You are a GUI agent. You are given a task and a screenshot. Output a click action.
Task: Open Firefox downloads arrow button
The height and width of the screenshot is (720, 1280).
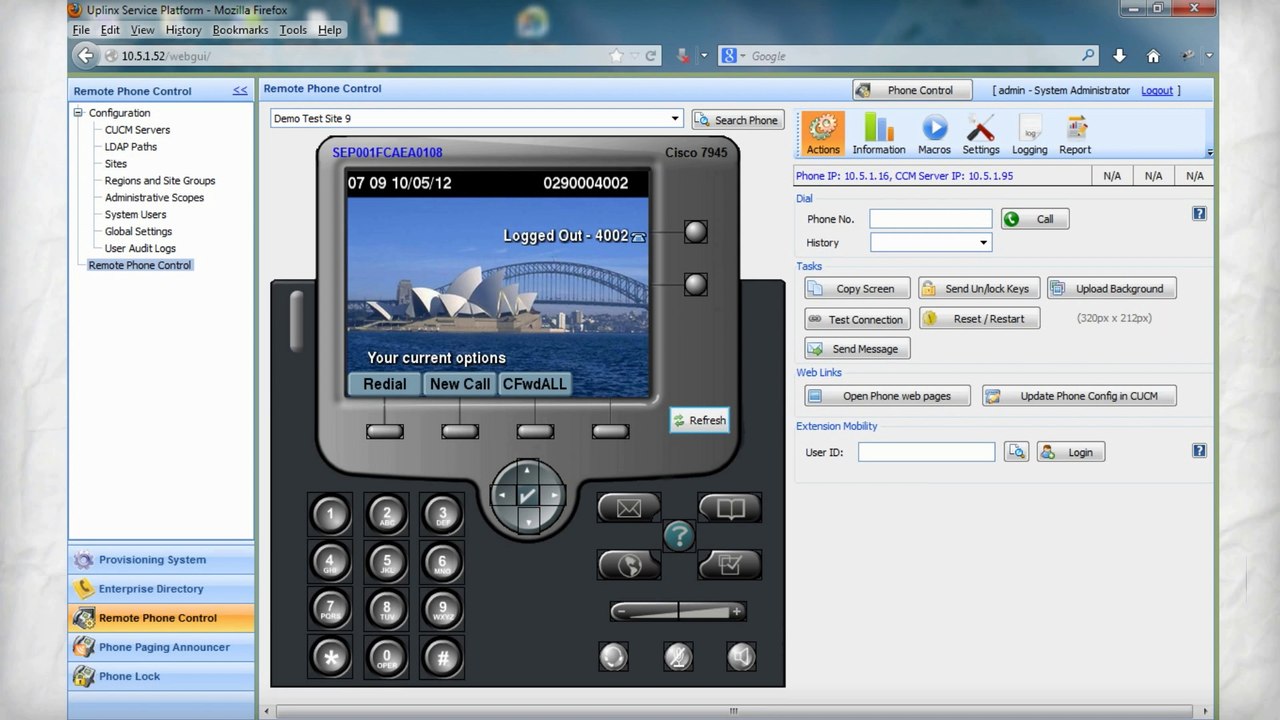pos(1119,56)
